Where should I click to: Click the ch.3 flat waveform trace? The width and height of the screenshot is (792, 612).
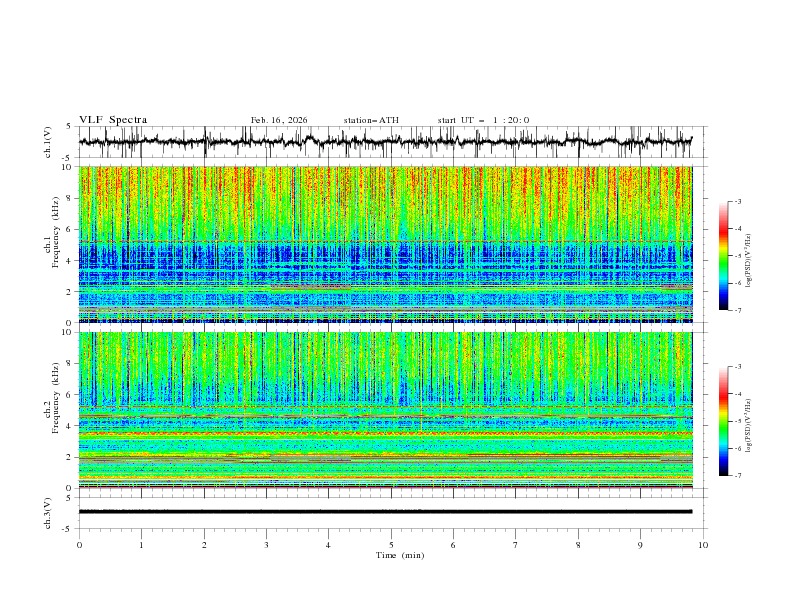385,512
